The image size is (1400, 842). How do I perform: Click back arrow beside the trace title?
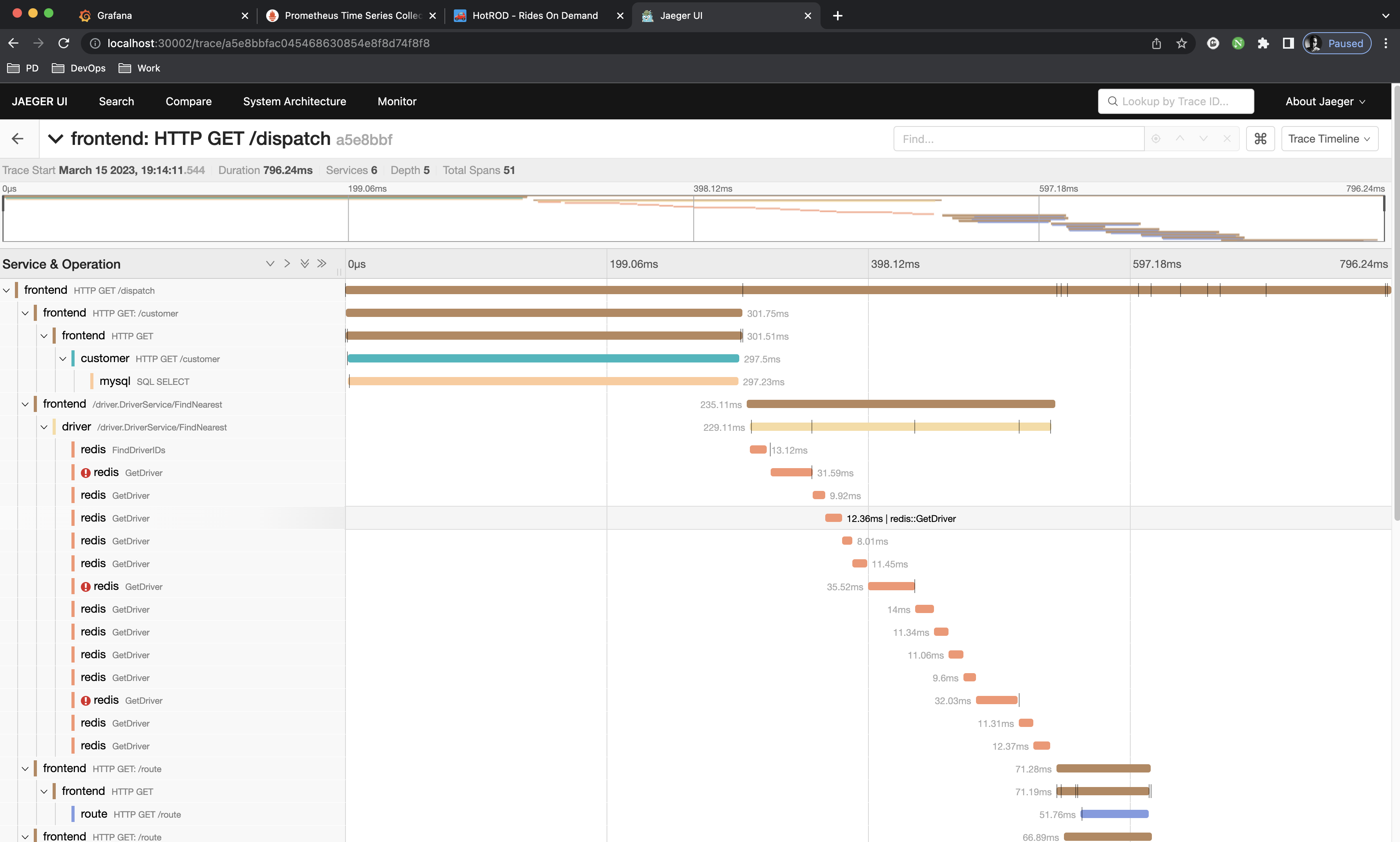[x=18, y=139]
